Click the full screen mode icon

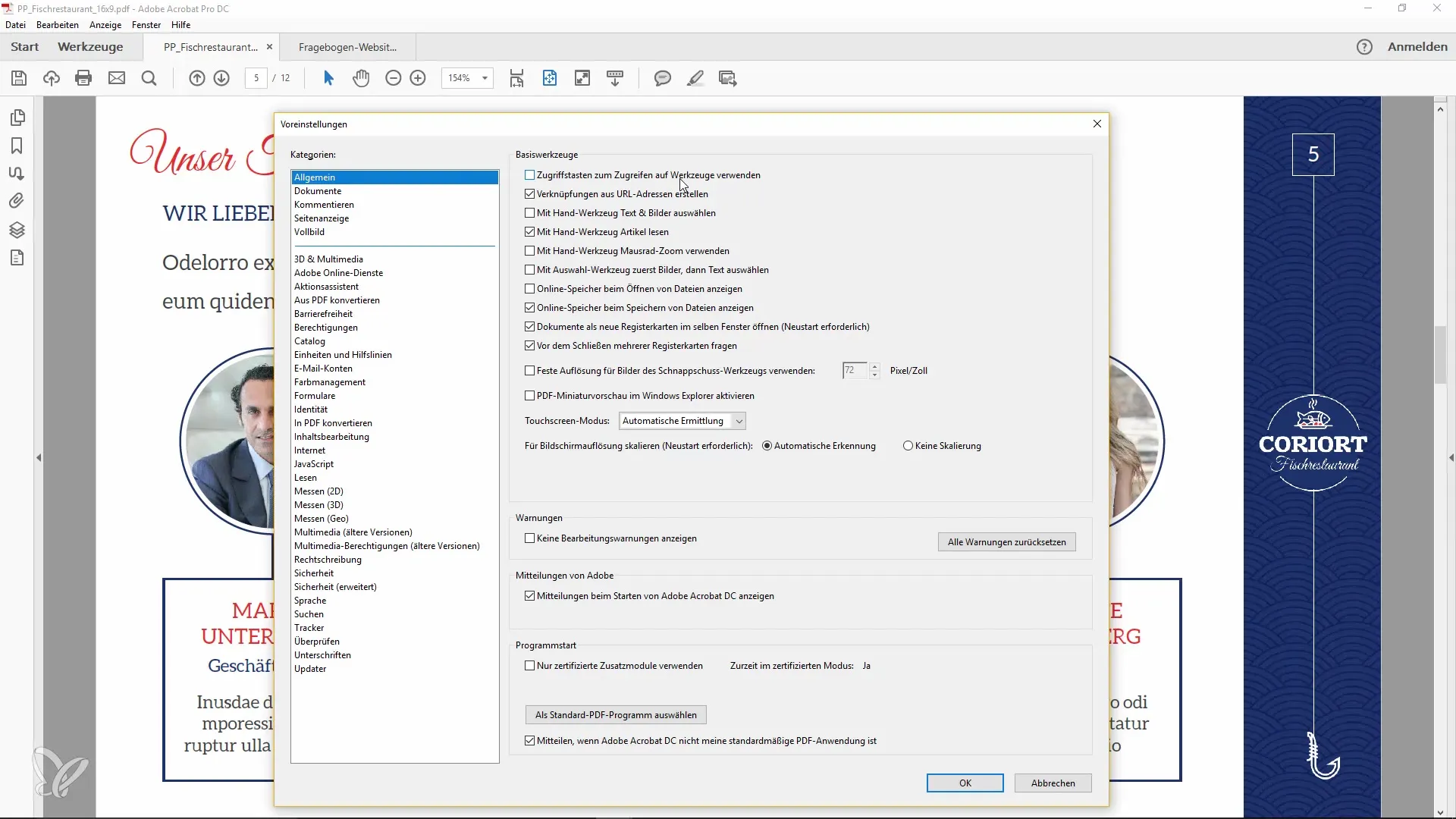(582, 78)
